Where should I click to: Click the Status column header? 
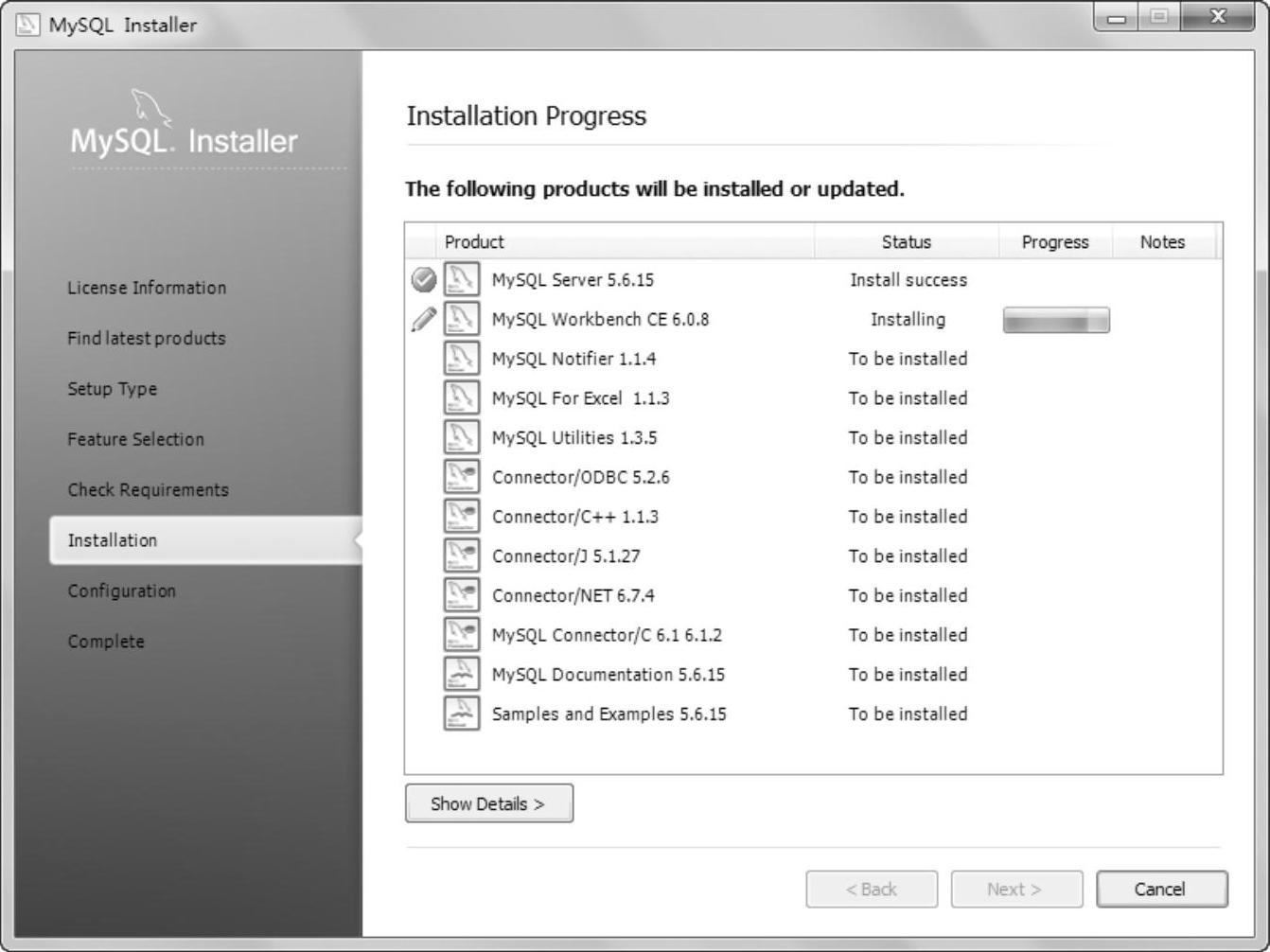[907, 241]
